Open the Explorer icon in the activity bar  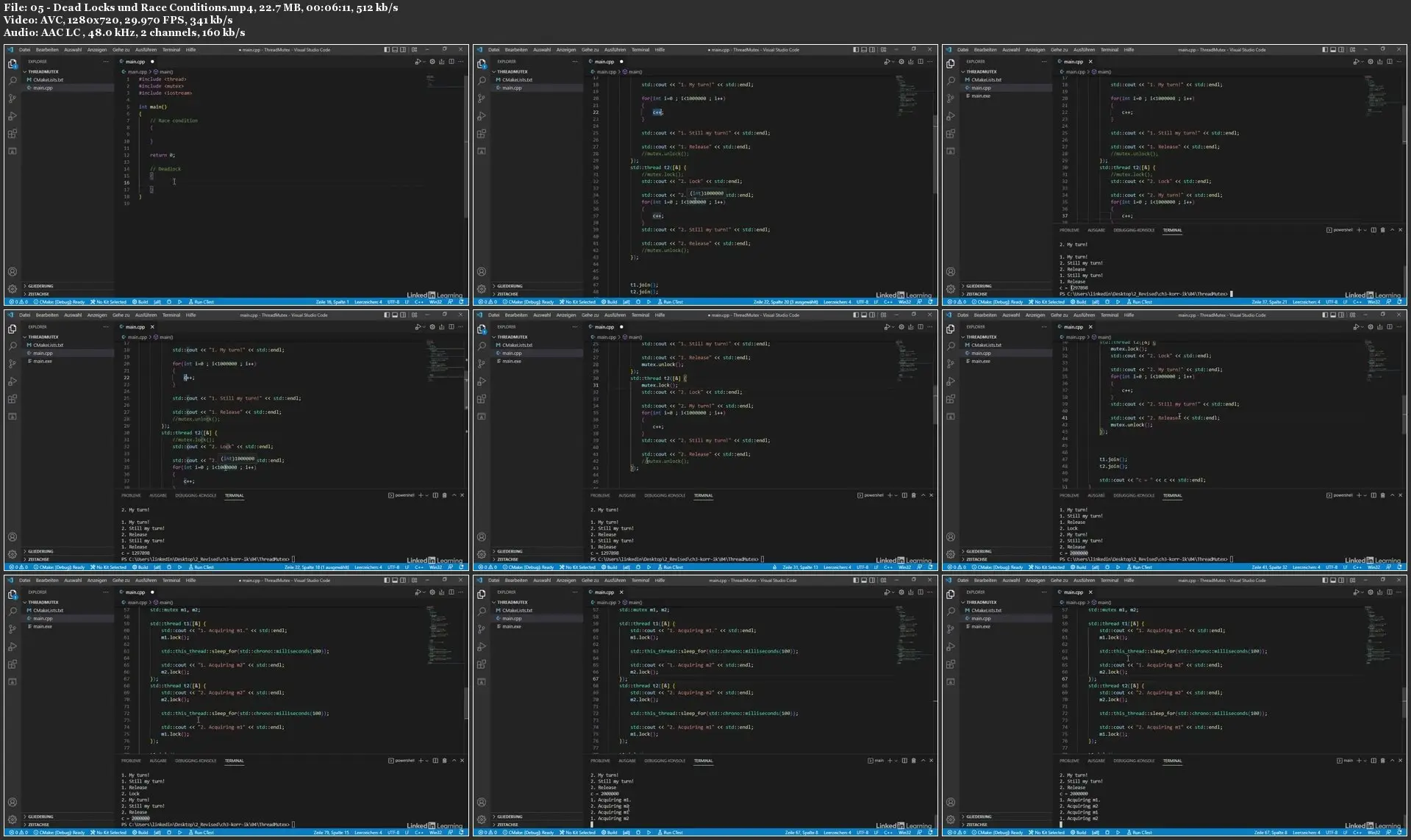pyautogui.click(x=12, y=65)
